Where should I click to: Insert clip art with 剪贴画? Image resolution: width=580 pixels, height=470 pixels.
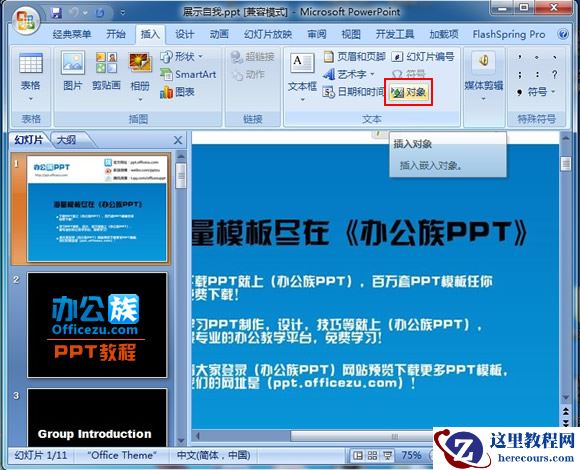click(x=106, y=71)
